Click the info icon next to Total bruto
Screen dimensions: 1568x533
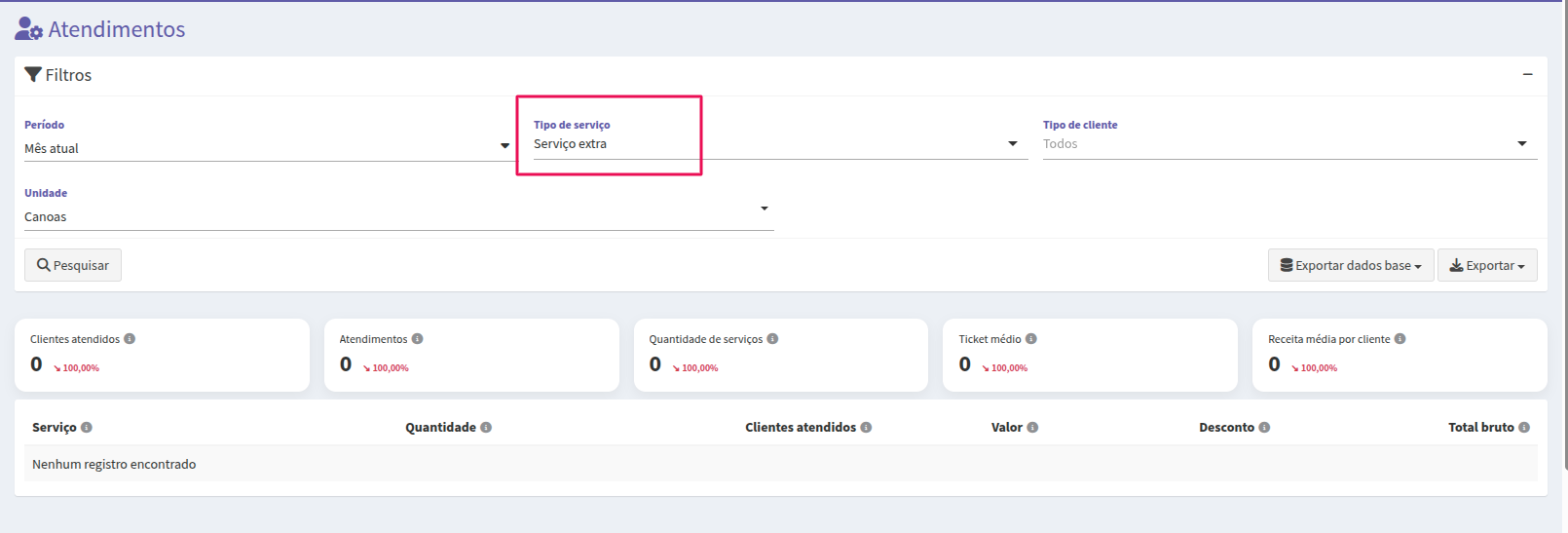[1524, 428]
